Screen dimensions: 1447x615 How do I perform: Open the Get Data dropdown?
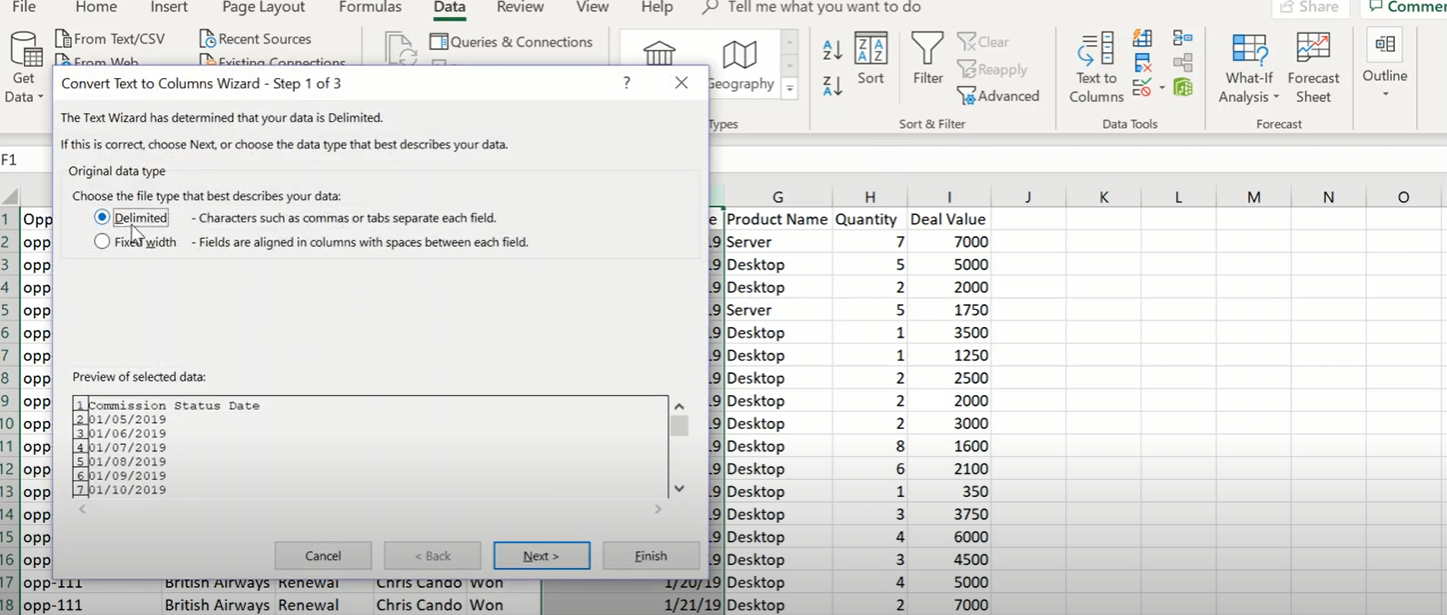24,69
